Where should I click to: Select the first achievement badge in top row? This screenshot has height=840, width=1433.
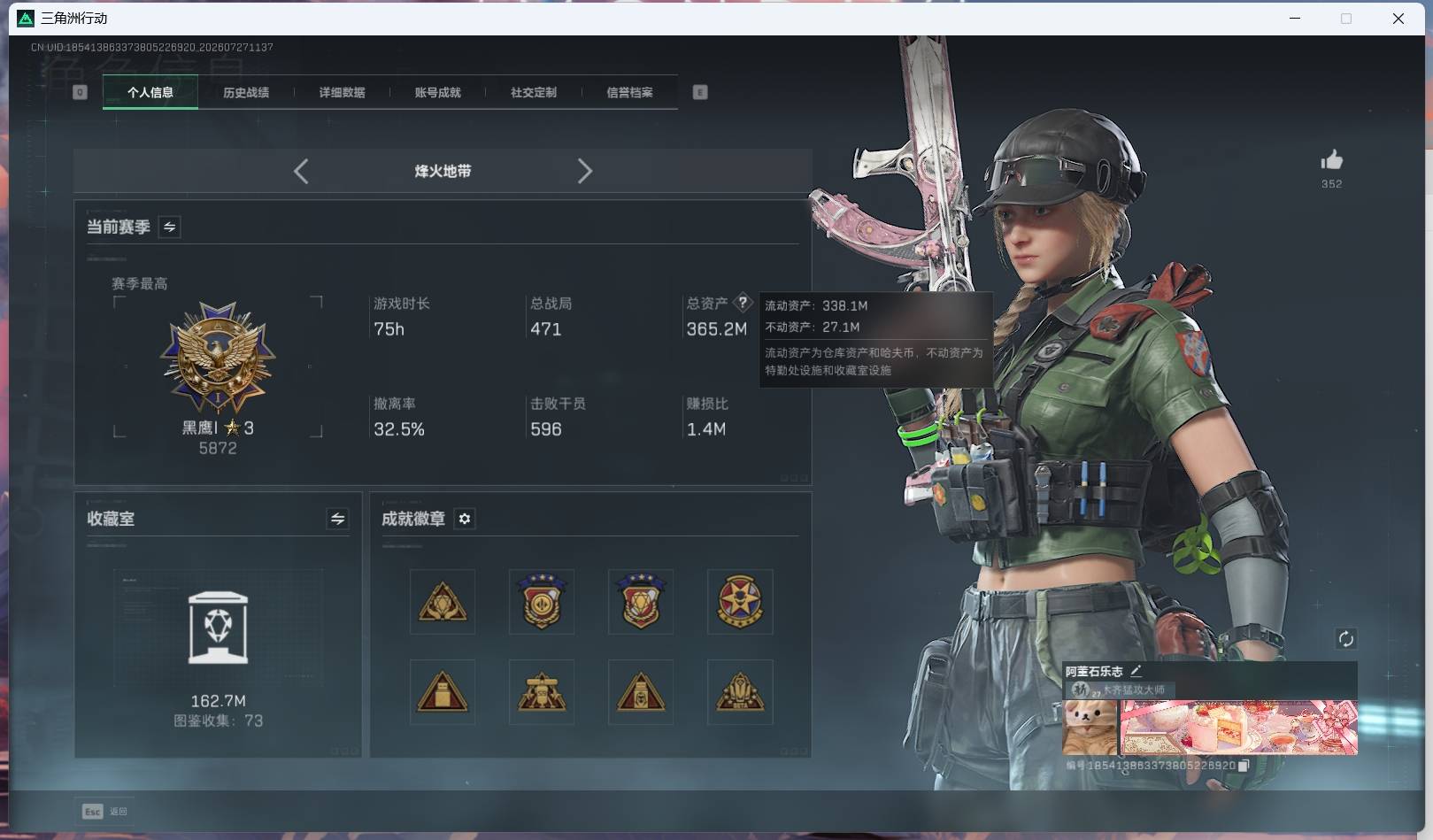[443, 602]
